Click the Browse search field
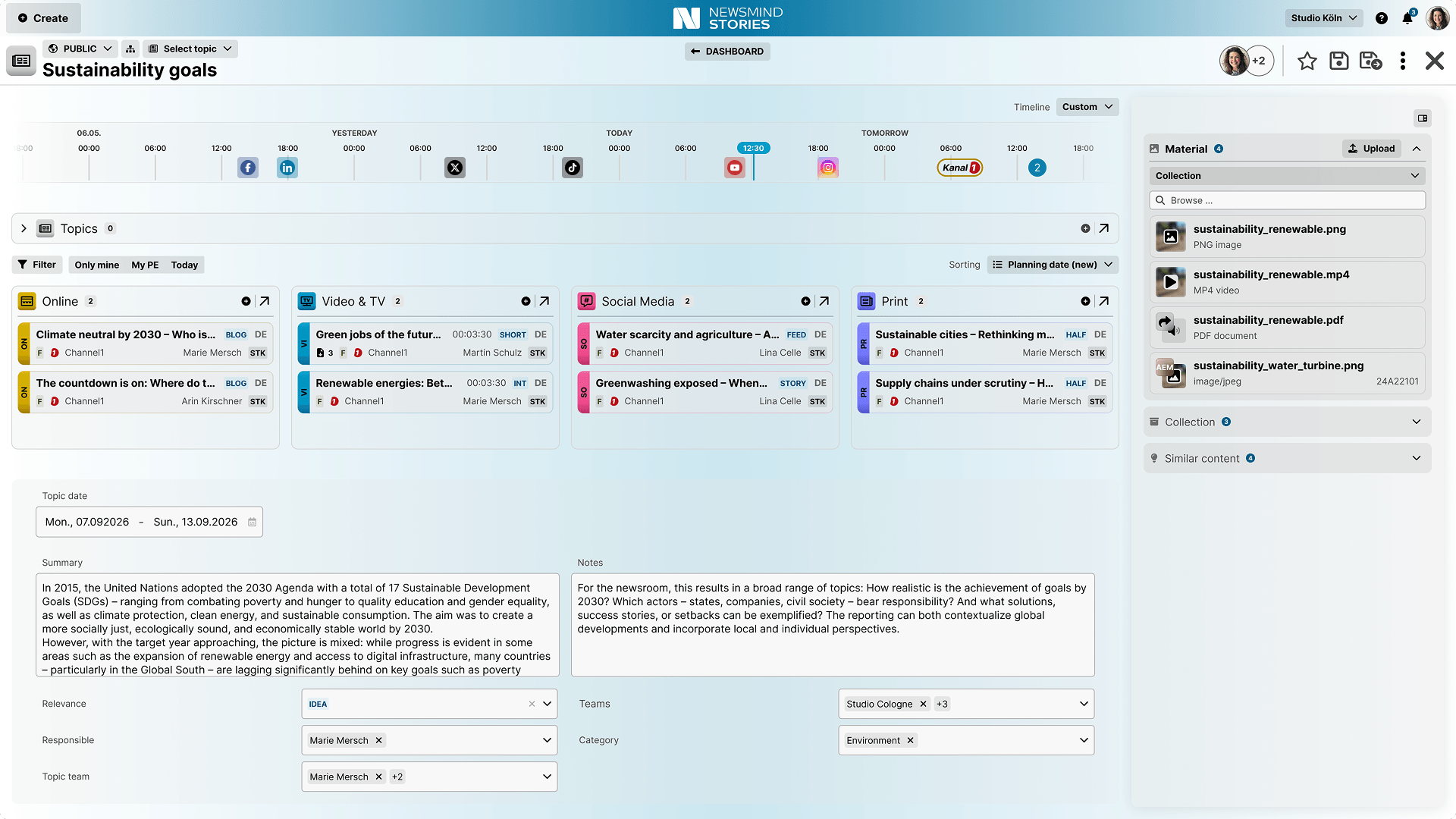This screenshot has width=1456, height=819. (1287, 200)
